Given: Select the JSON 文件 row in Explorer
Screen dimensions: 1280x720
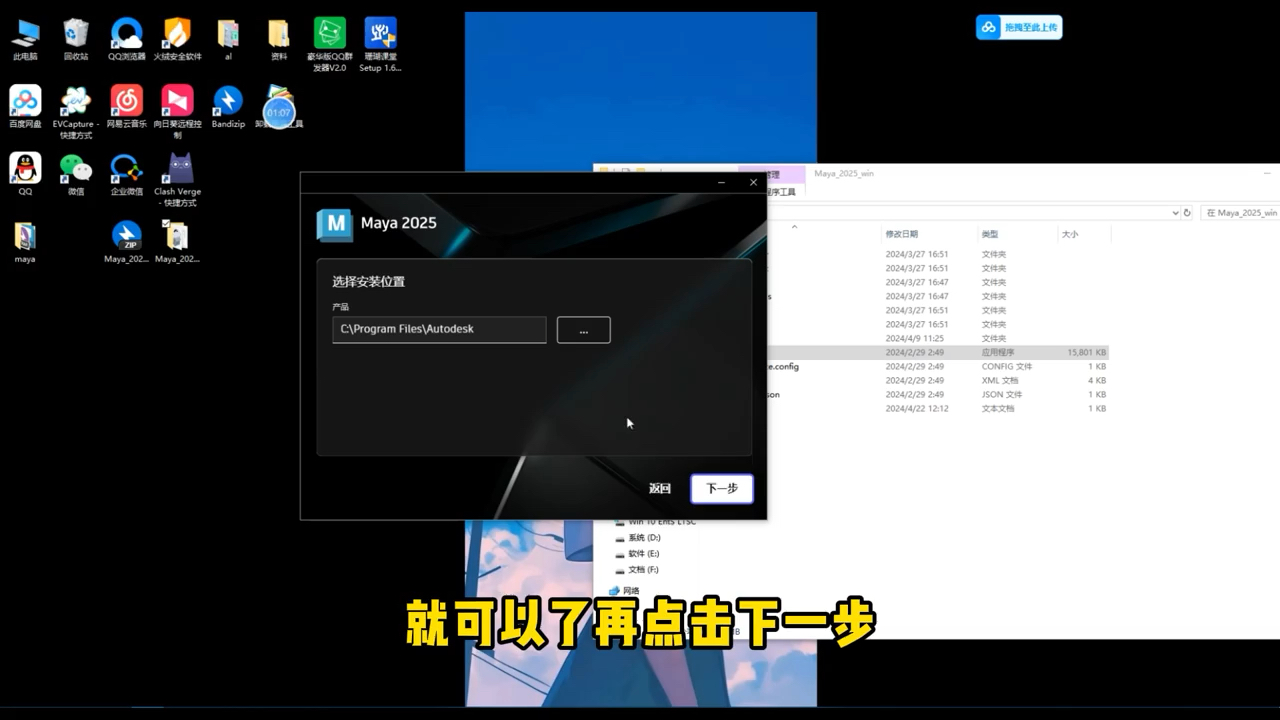Looking at the screenshot, I should coord(938,394).
